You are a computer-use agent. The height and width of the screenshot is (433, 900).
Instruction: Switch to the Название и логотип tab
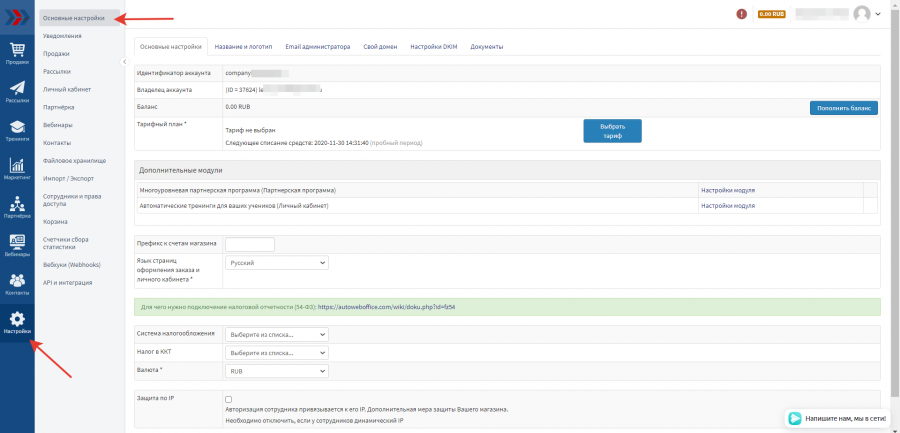click(x=242, y=47)
